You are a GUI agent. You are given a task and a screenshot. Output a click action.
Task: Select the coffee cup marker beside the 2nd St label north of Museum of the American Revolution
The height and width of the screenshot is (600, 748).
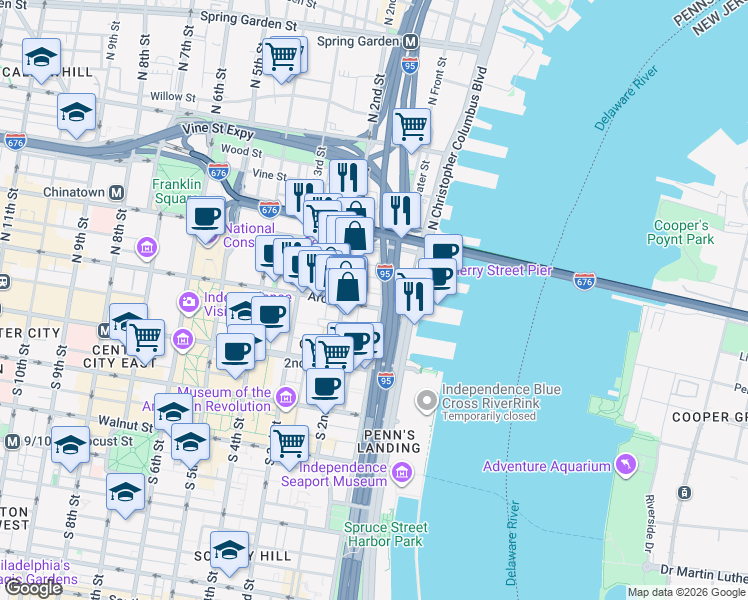[235, 354]
